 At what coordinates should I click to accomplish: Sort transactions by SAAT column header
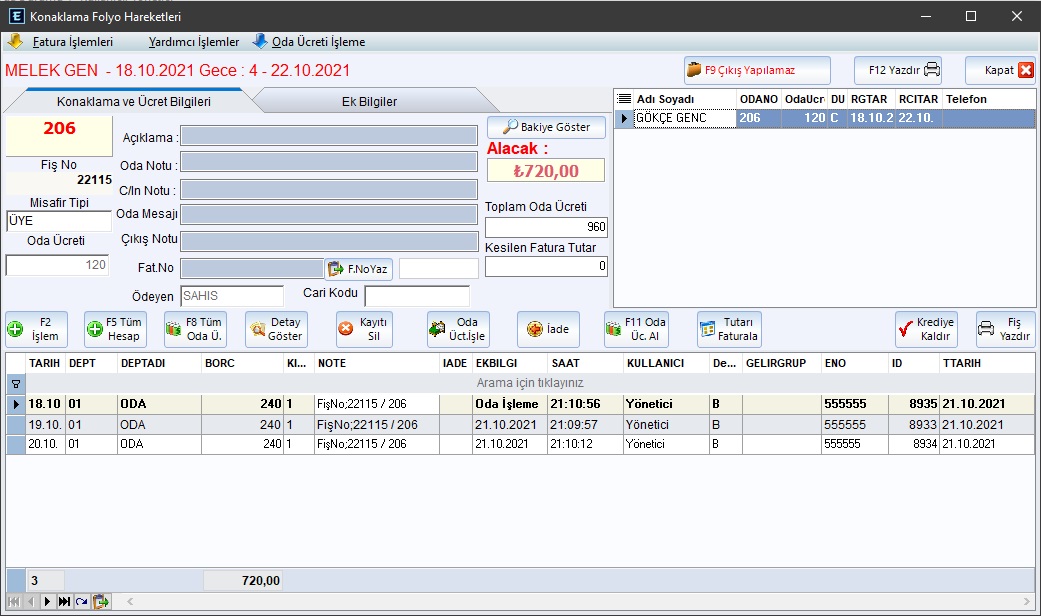point(586,363)
